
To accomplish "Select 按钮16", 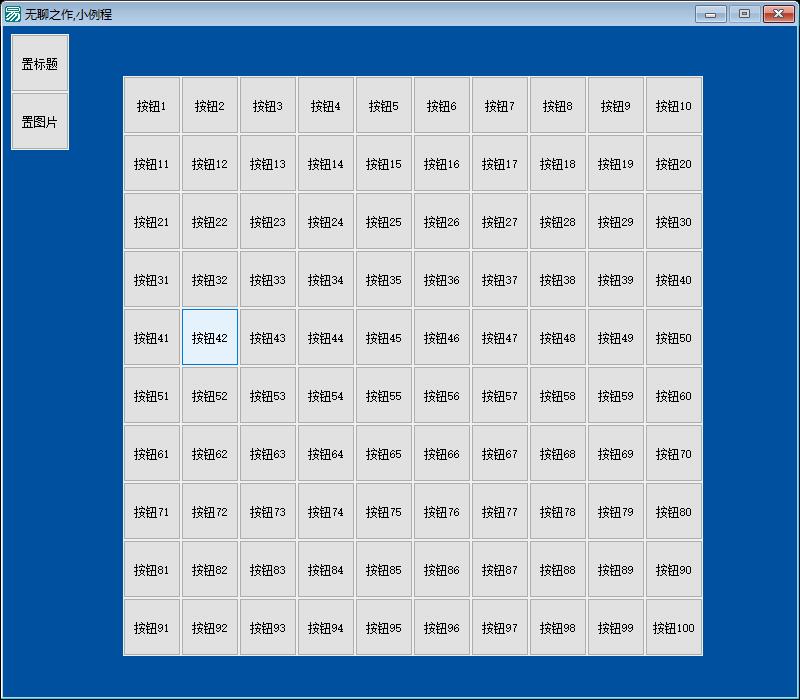I will click(442, 163).
